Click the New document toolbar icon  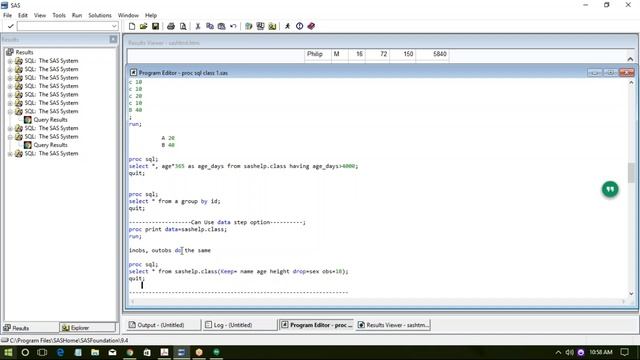click(x=132, y=26)
